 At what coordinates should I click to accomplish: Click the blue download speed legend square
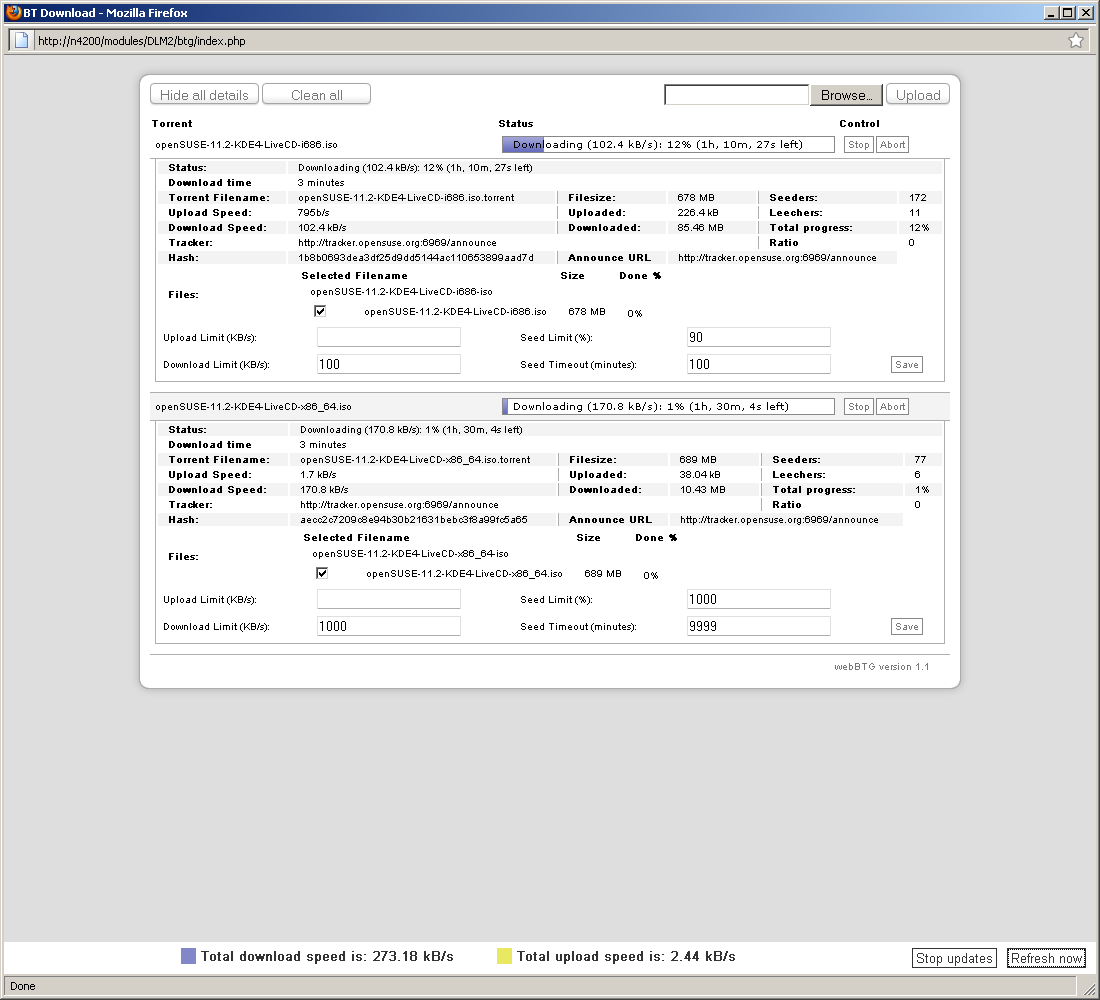pos(188,956)
